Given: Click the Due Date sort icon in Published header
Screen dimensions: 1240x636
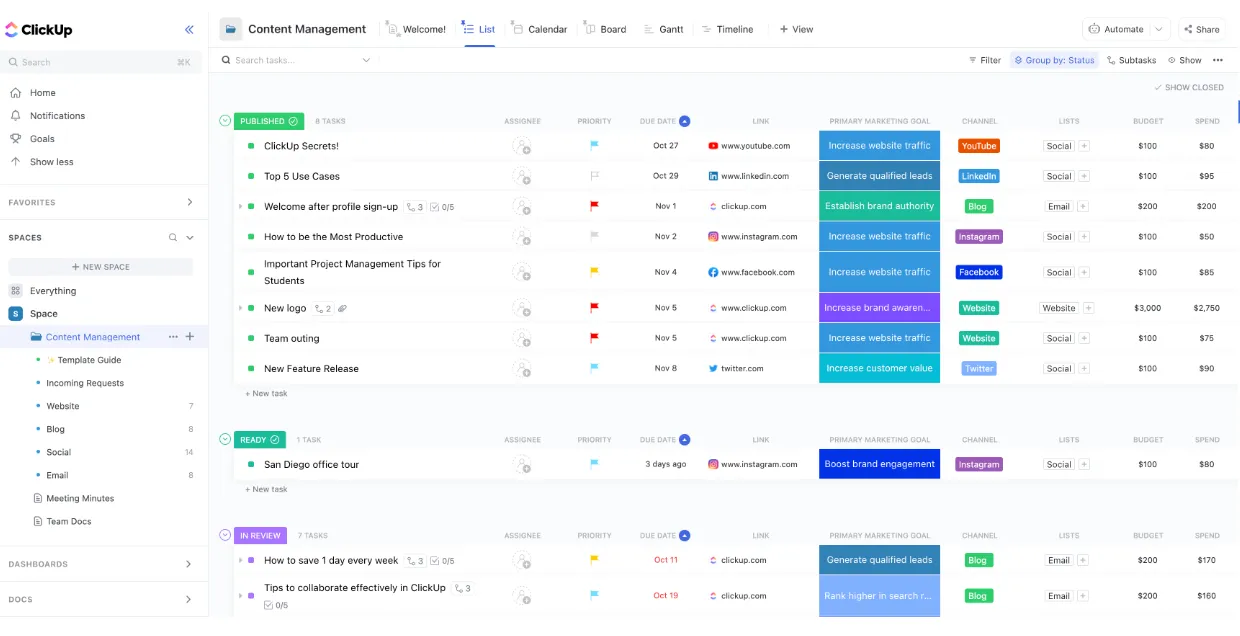Looking at the screenshot, I should 685,121.
